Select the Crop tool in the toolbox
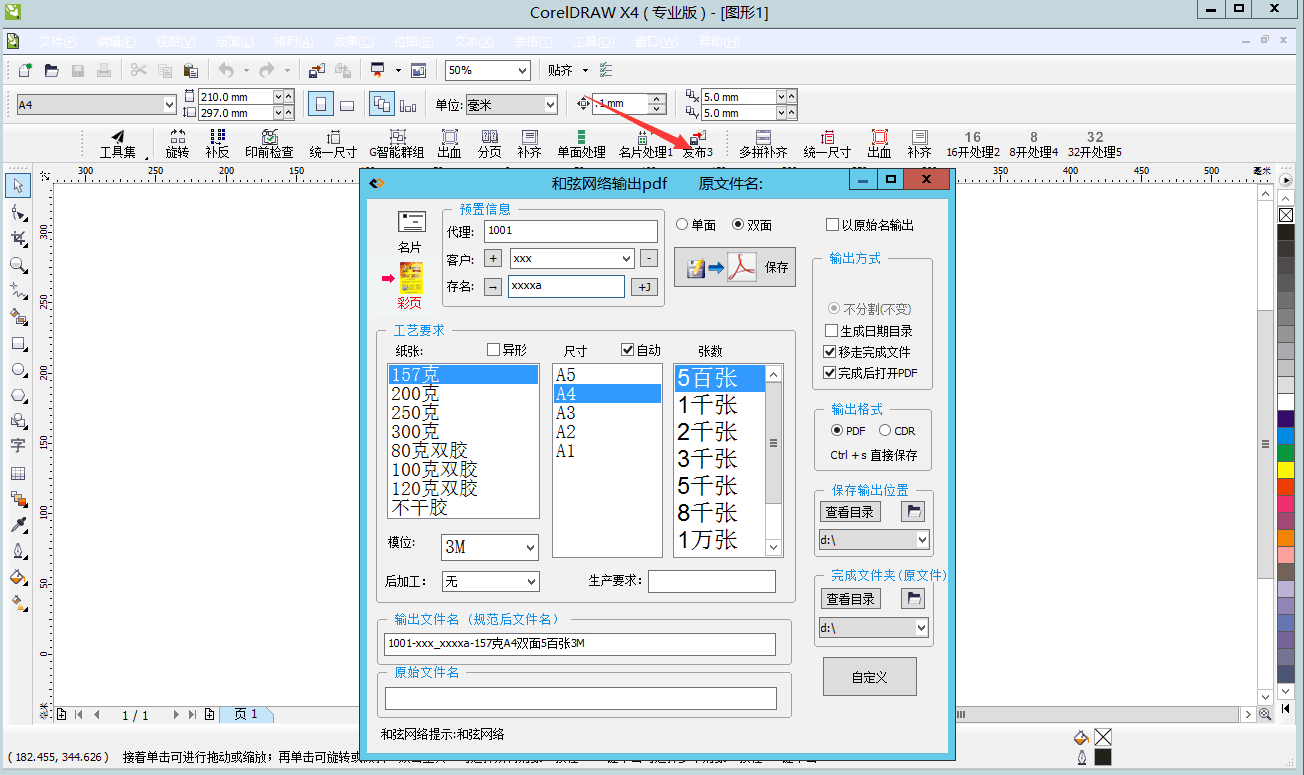 click(18, 238)
